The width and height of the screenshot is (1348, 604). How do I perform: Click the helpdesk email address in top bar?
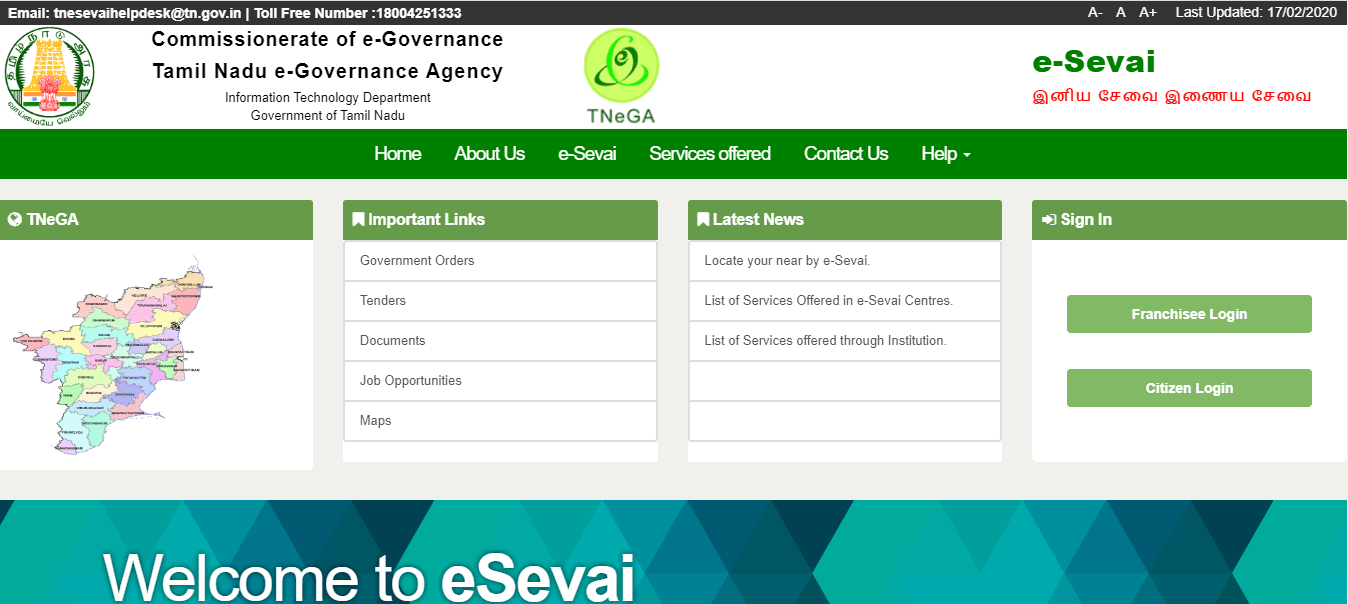point(146,13)
